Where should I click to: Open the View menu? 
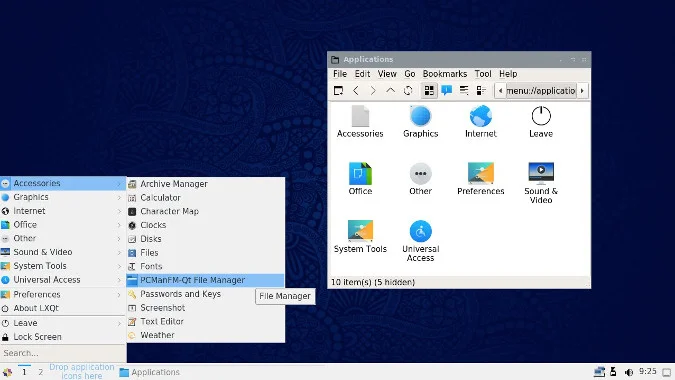(x=387, y=74)
